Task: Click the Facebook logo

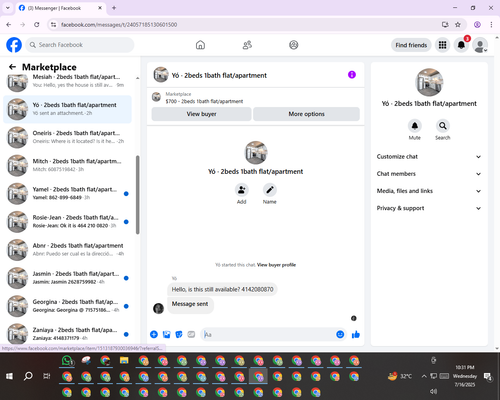Action: (x=14, y=45)
